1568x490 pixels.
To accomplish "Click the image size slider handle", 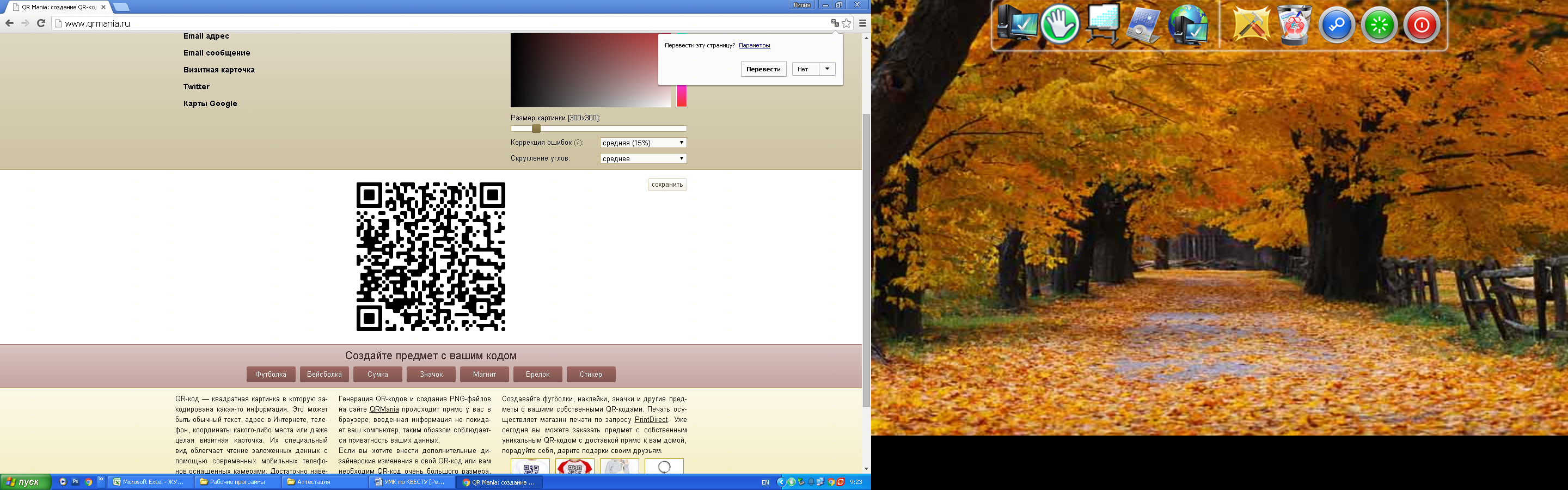I will point(536,128).
